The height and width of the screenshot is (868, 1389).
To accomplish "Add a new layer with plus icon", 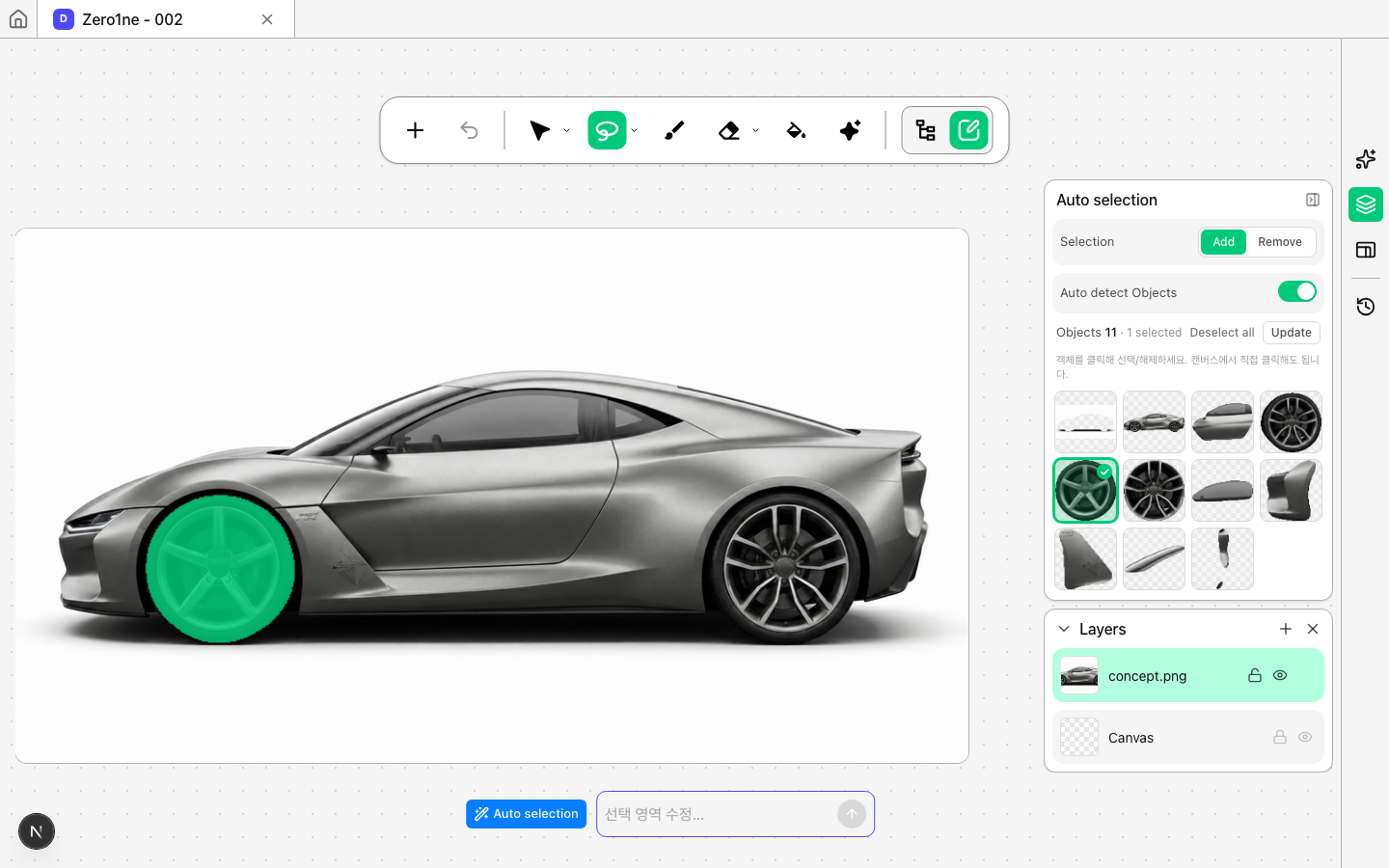I will click(x=1286, y=629).
